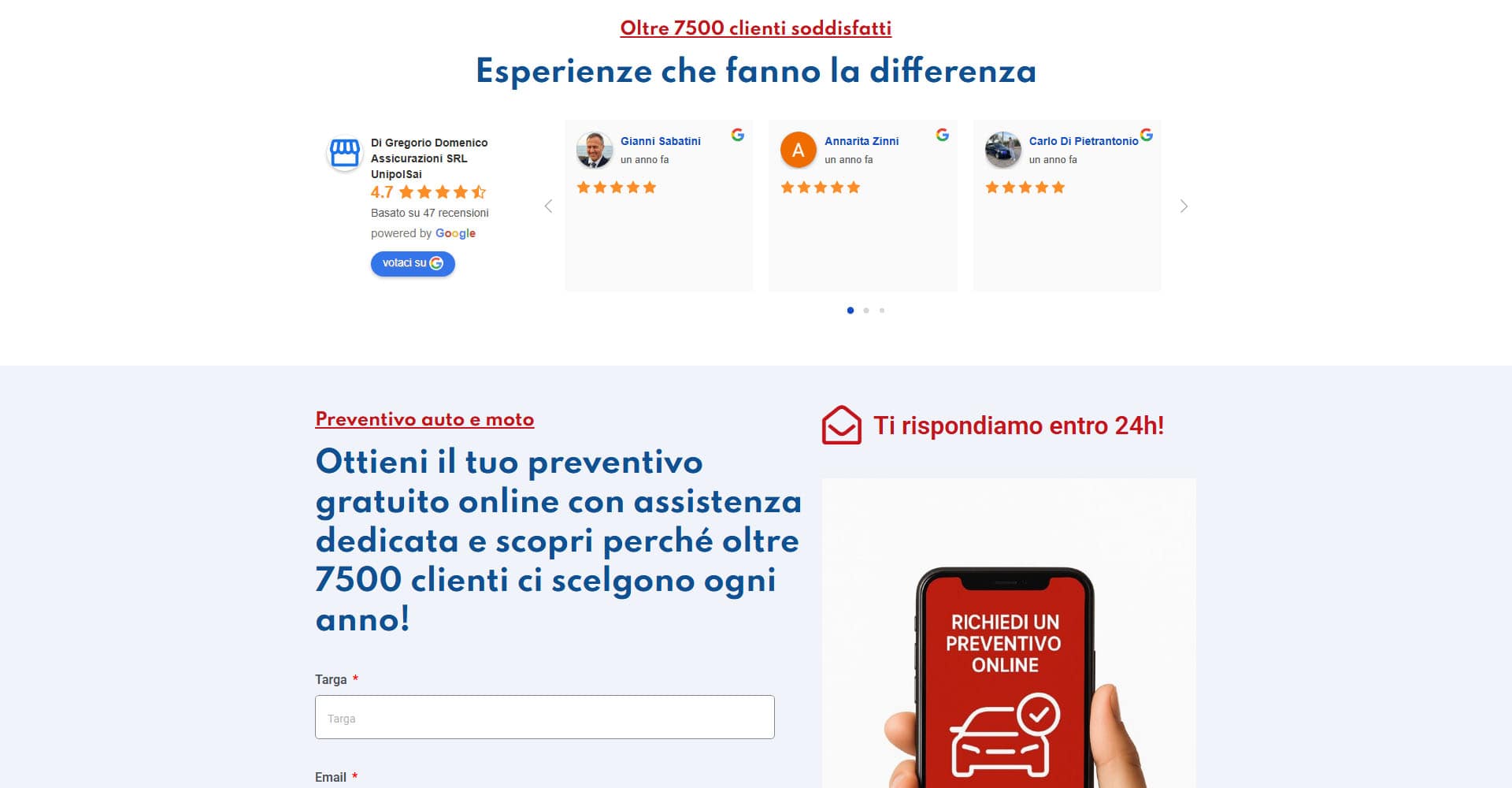Click the 4.7 star rating row
1512x788 pixels.
point(429,192)
